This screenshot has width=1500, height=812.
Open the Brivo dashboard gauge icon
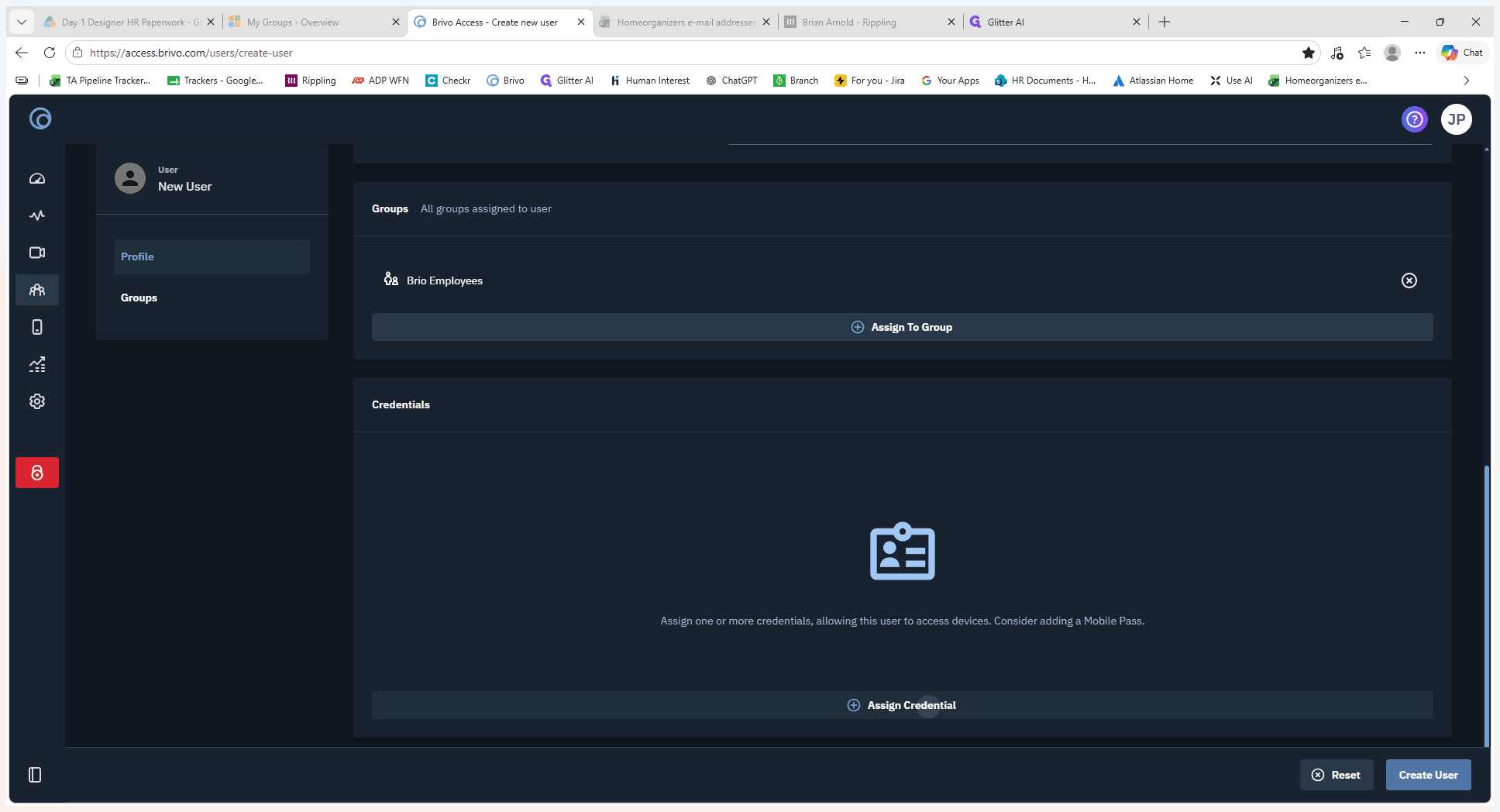pos(37,179)
